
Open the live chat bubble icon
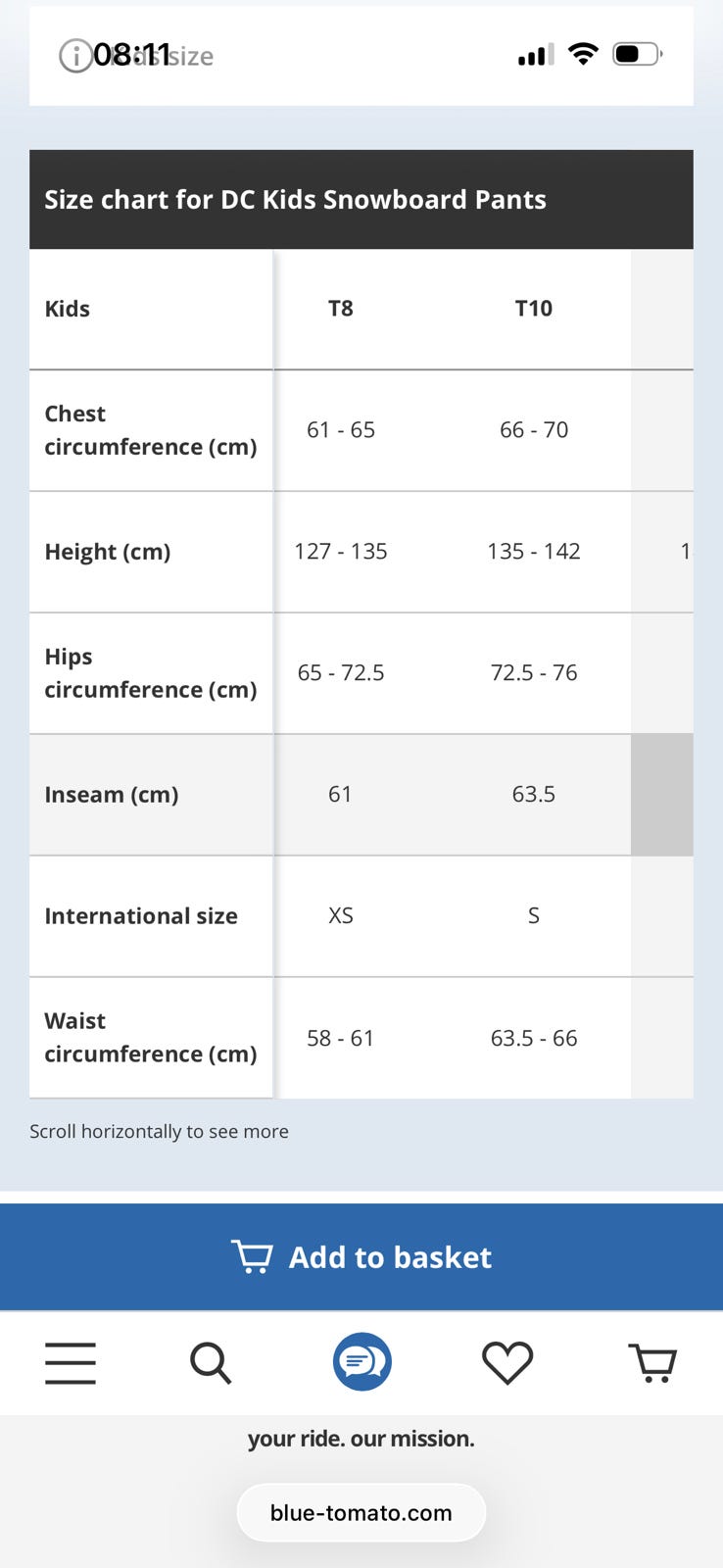[x=361, y=1361]
